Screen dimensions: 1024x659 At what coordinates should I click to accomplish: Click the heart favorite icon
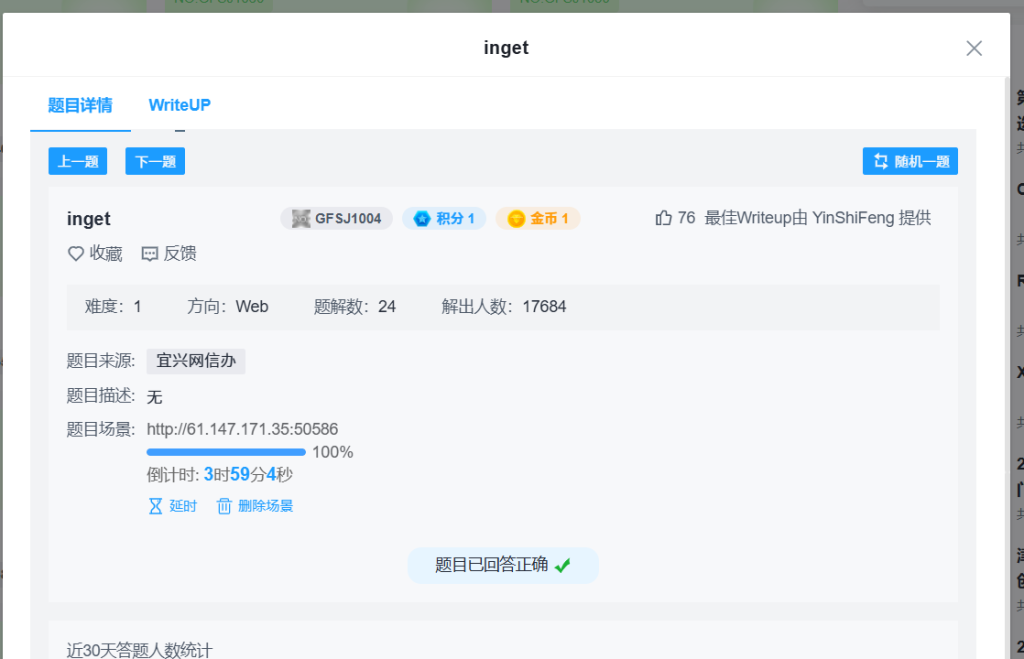tap(76, 254)
